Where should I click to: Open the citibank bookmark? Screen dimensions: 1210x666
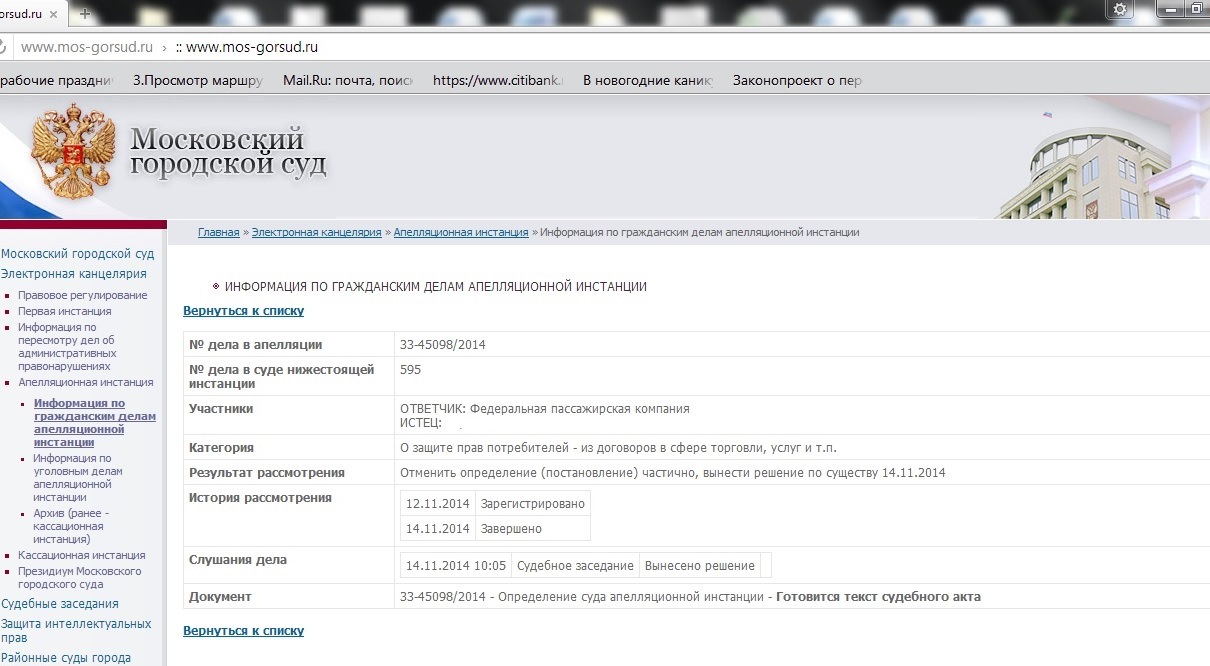497,81
